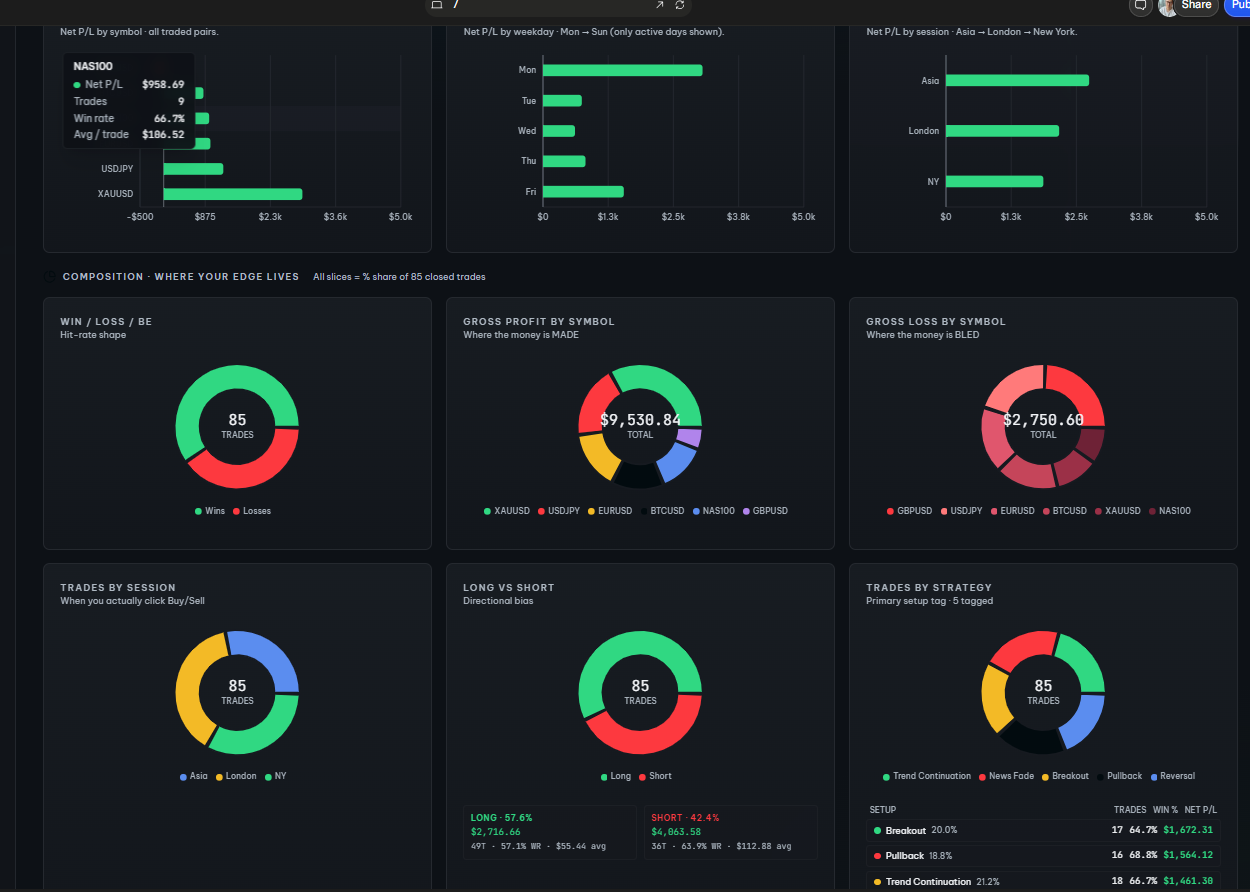This screenshot has height=892, width=1250.
Task: Click News Fade in the strategy legend
Action: click(1006, 776)
